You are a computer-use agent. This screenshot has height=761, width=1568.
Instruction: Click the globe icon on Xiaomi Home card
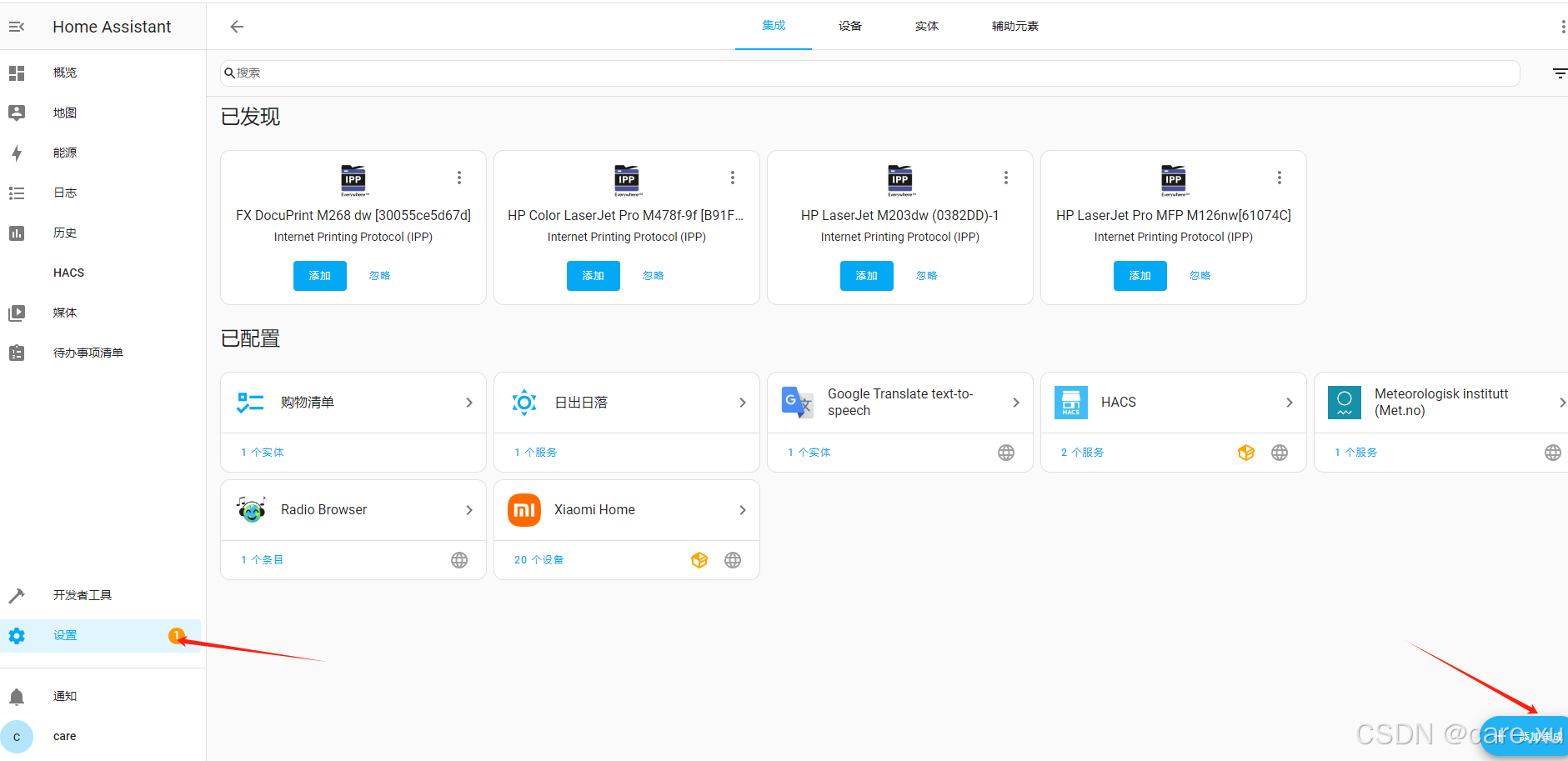click(x=733, y=560)
